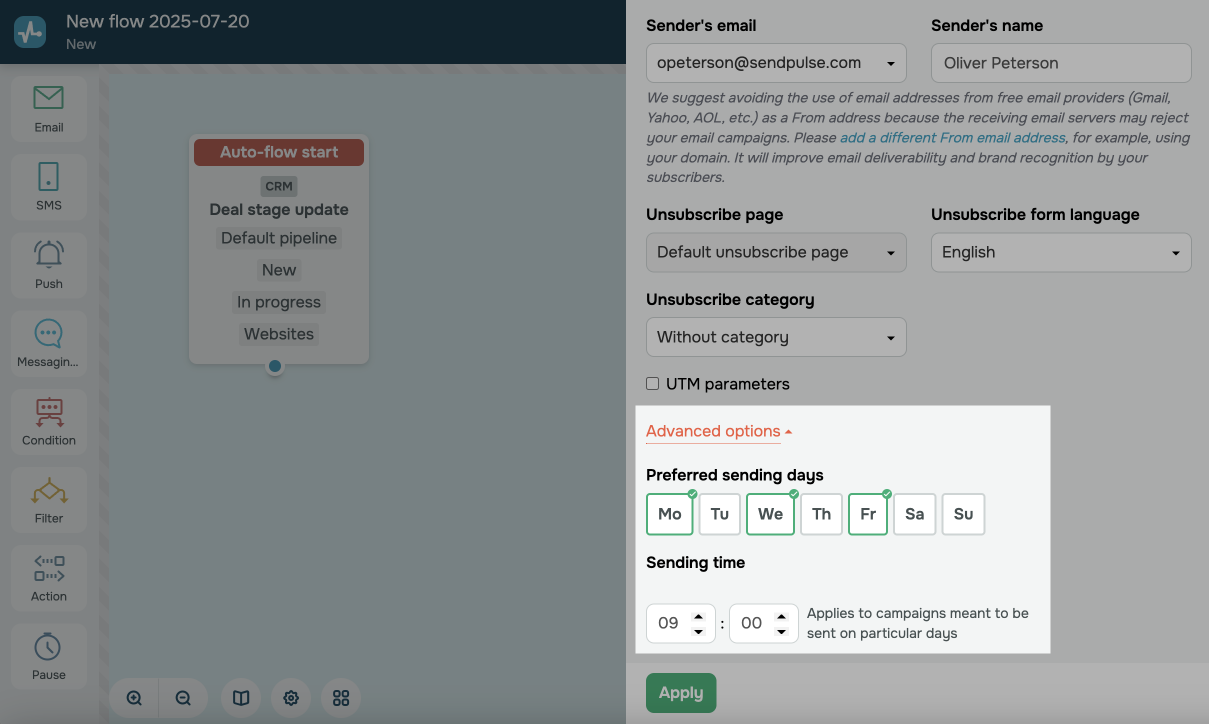Image resolution: width=1209 pixels, height=724 pixels.
Task: Choose the Messaging element icon
Action: [48, 342]
